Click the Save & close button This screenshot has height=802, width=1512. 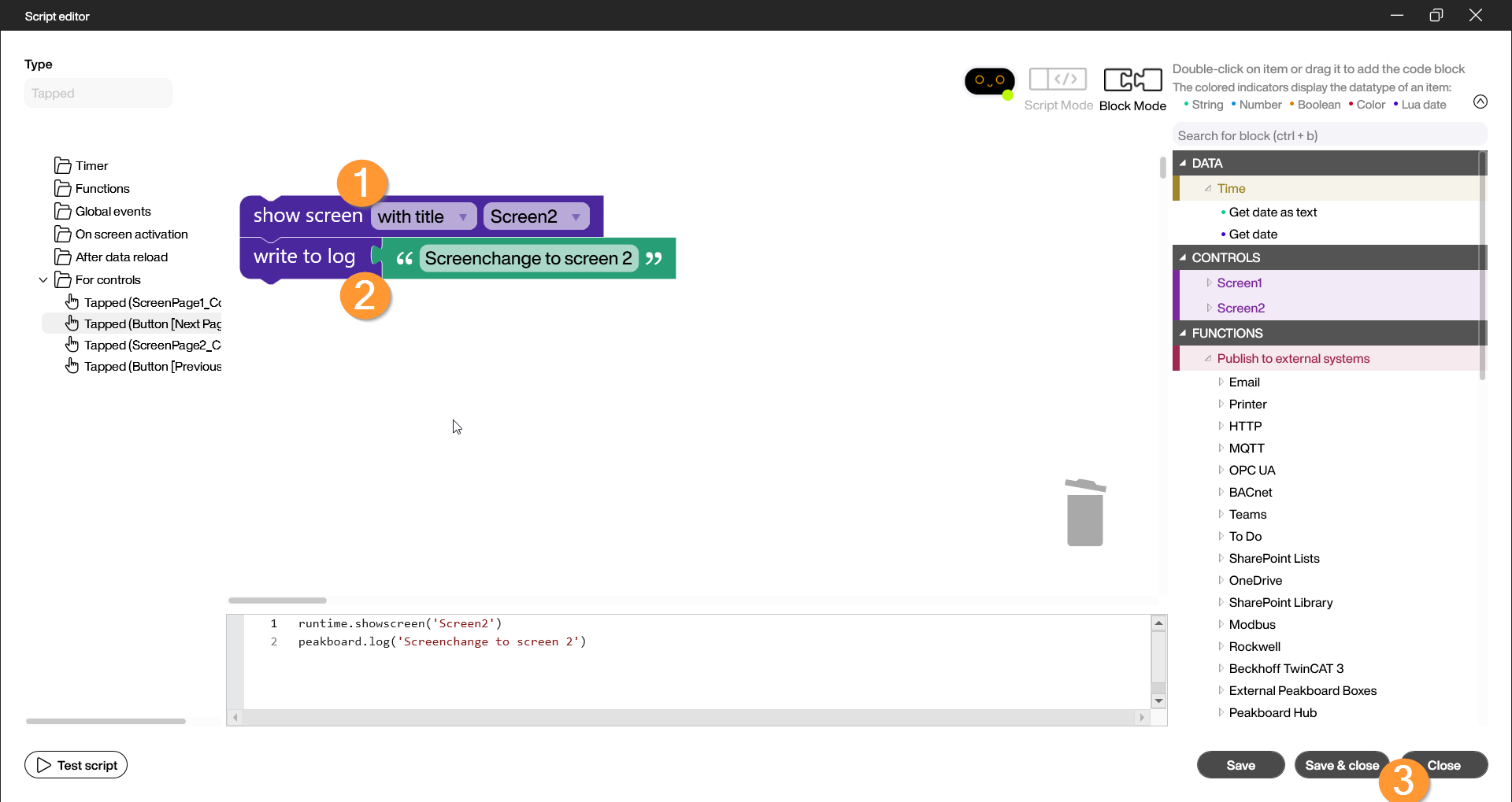[x=1340, y=765]
